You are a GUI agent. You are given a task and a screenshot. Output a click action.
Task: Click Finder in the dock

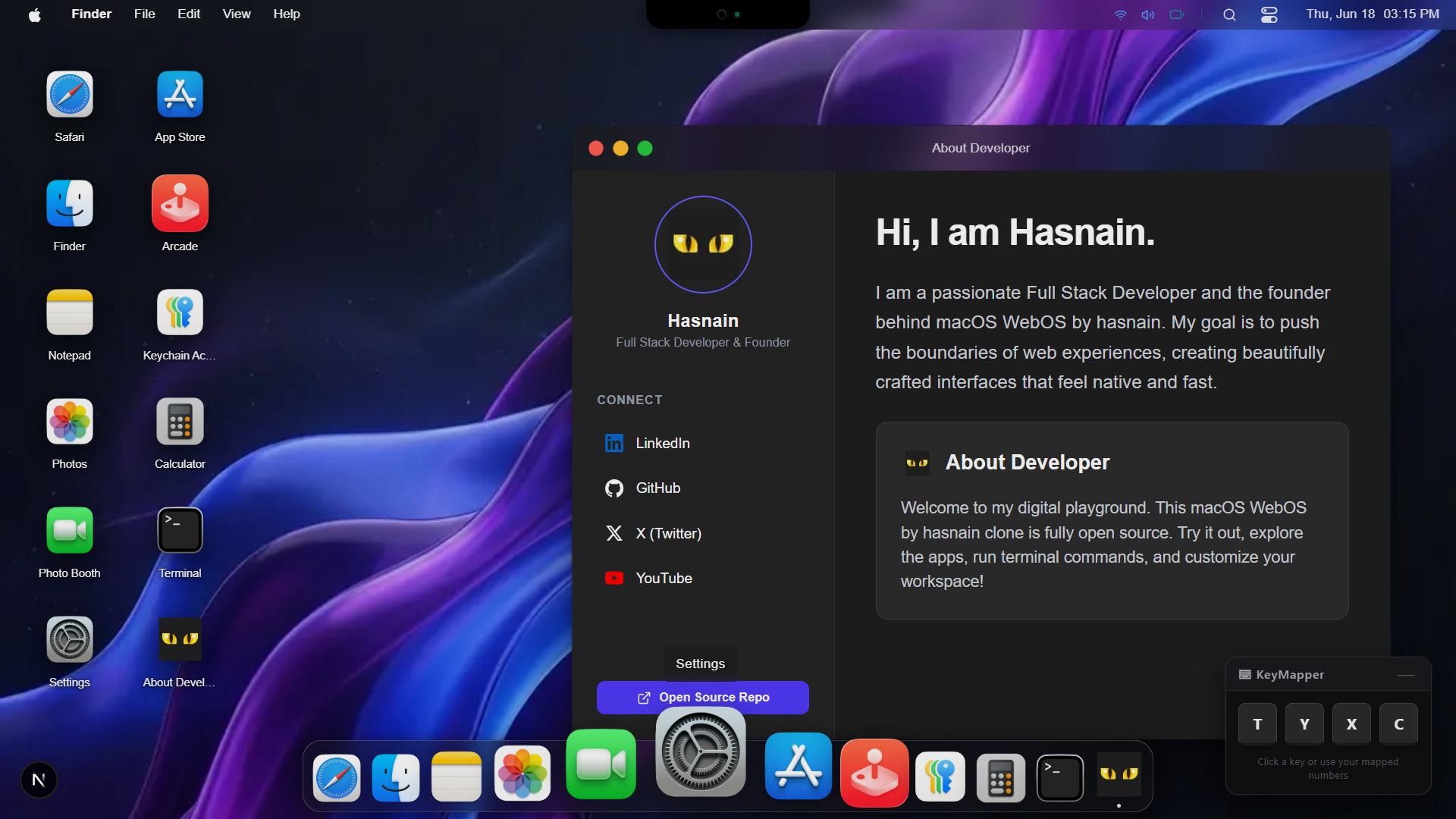(x=396, y=778)
